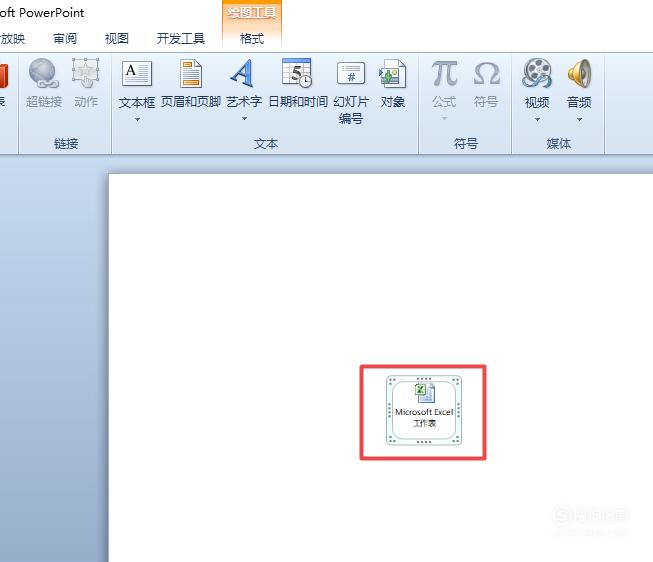Expand the Audio (音频) dropdown arrow
The image size is (653, 562).
coord(579,120)
